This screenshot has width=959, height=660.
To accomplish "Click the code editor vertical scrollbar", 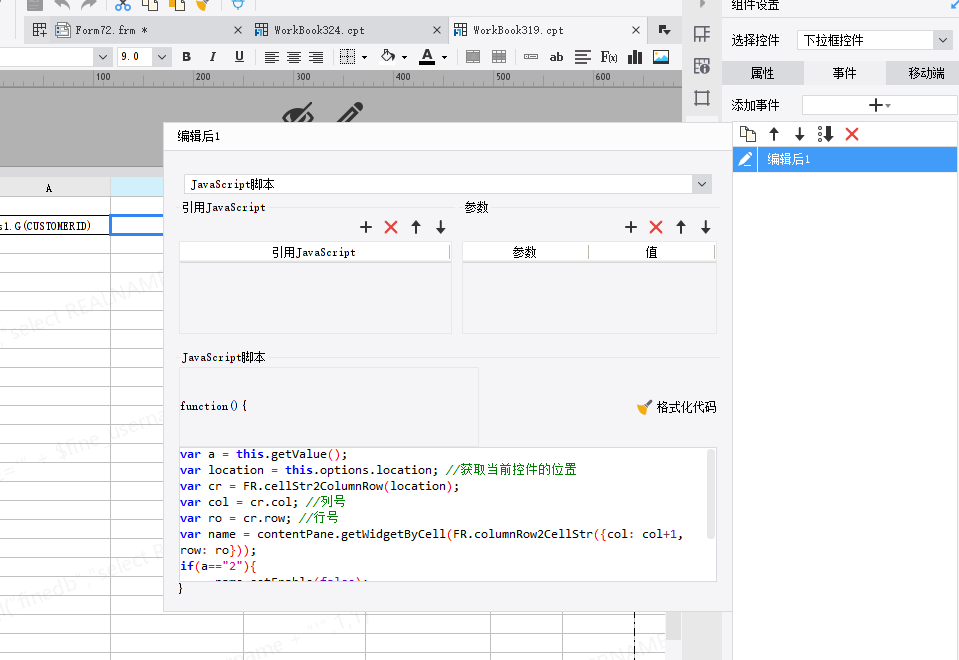I will click(x=711, y=494).
